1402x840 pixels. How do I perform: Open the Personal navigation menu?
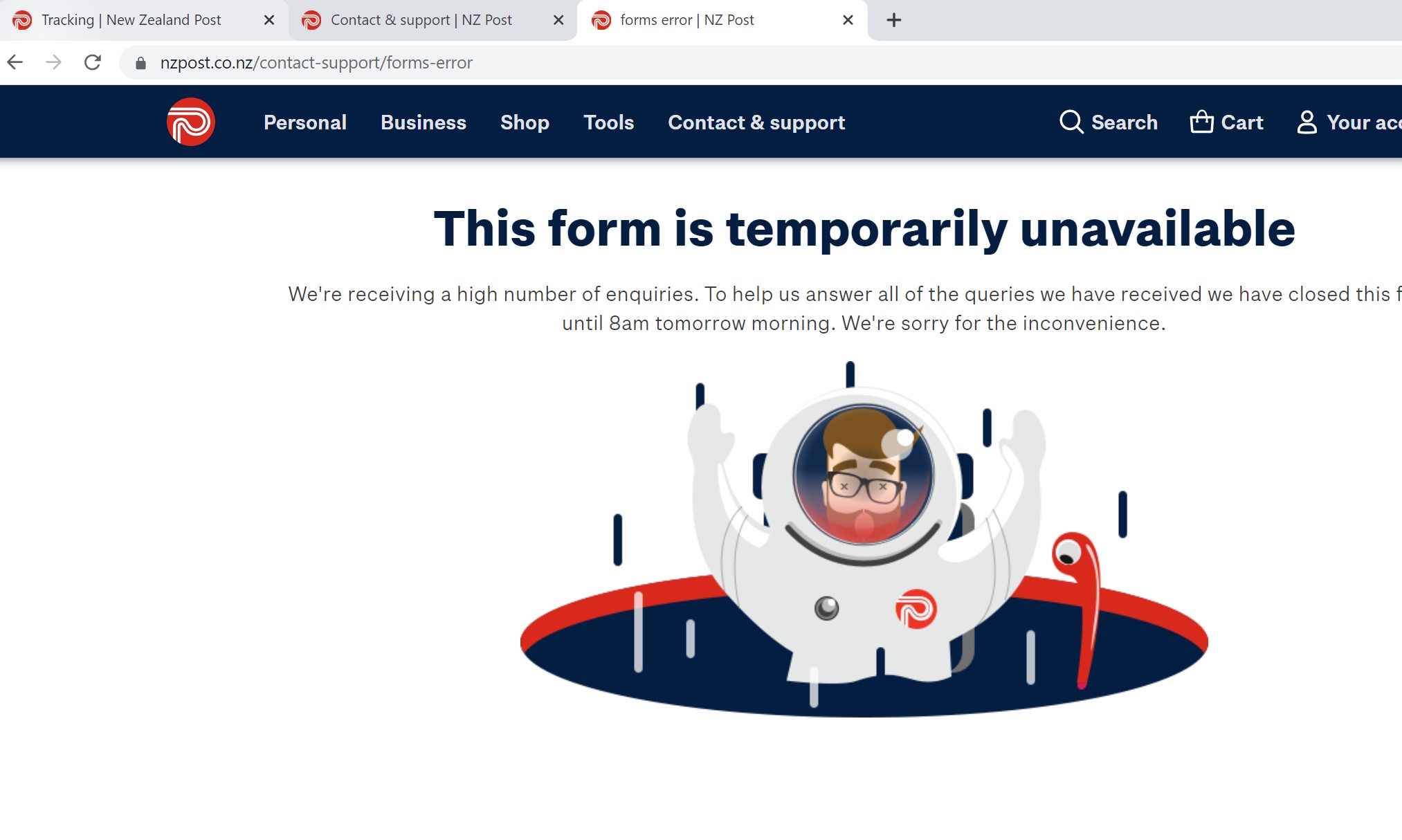[305, 122]
